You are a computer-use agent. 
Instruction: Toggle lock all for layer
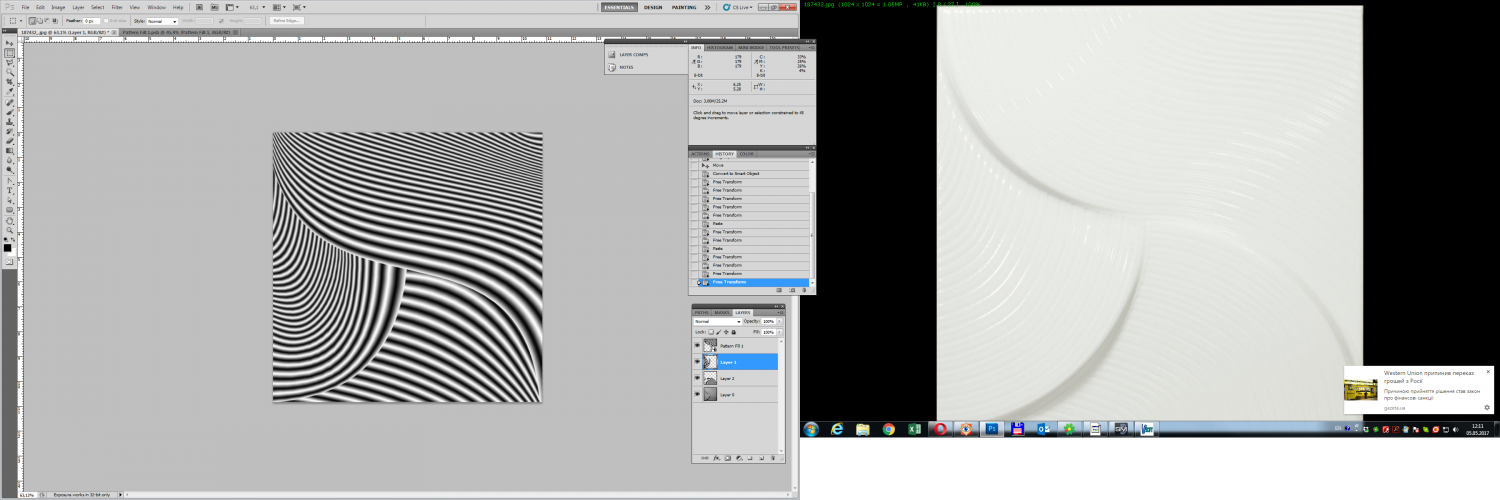733,332
